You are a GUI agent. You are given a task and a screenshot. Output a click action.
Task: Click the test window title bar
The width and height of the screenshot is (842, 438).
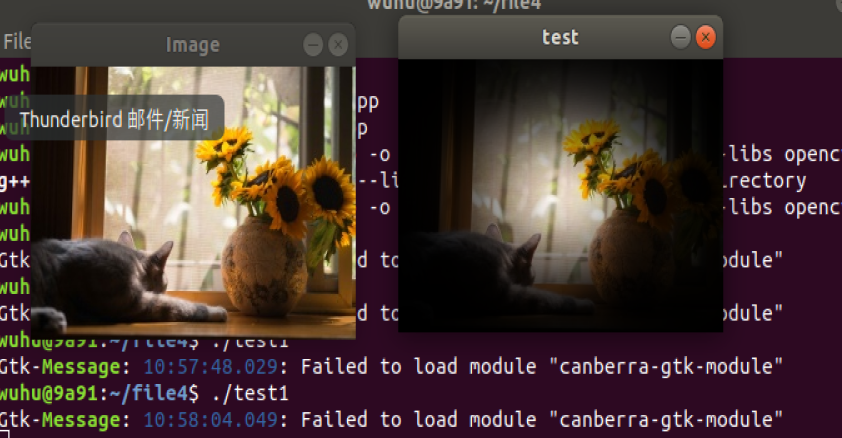(x=560, y=38)
